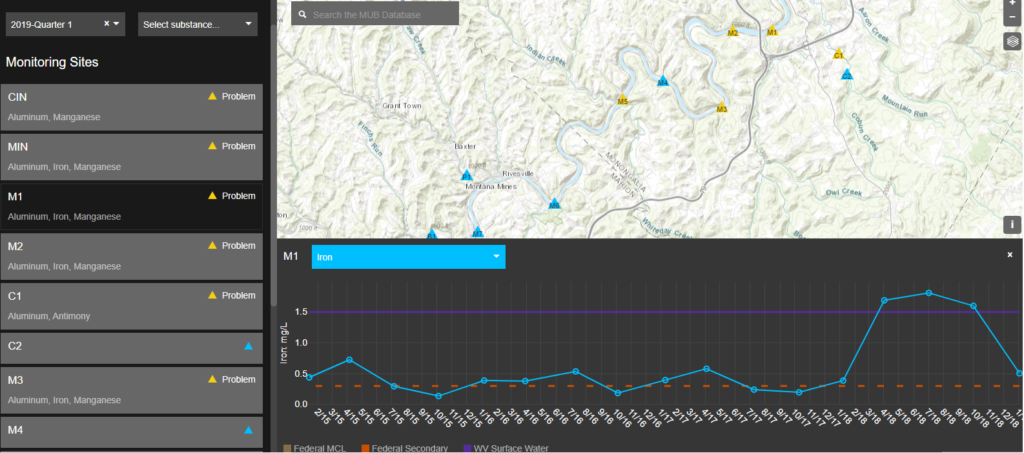This screenshot has height=453, width=1024.
Task: Click the 7/18 peak data point
Action: click(929, 293)
